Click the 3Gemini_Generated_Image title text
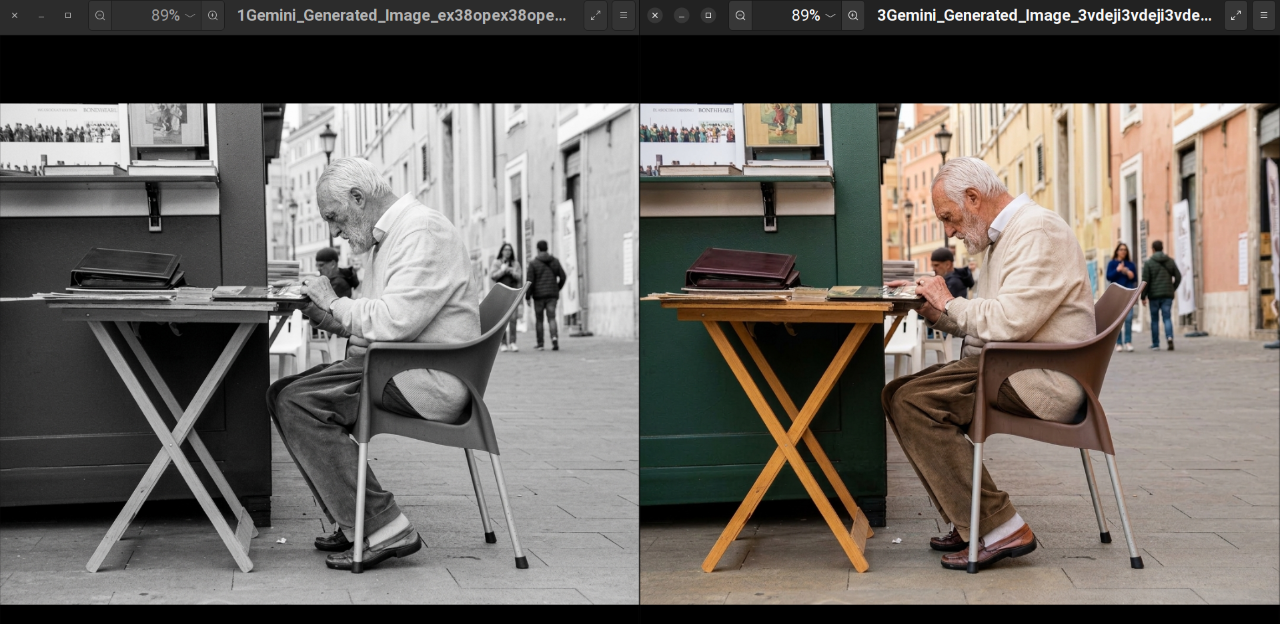The image size is (1280, 624). click(1044, 16)
